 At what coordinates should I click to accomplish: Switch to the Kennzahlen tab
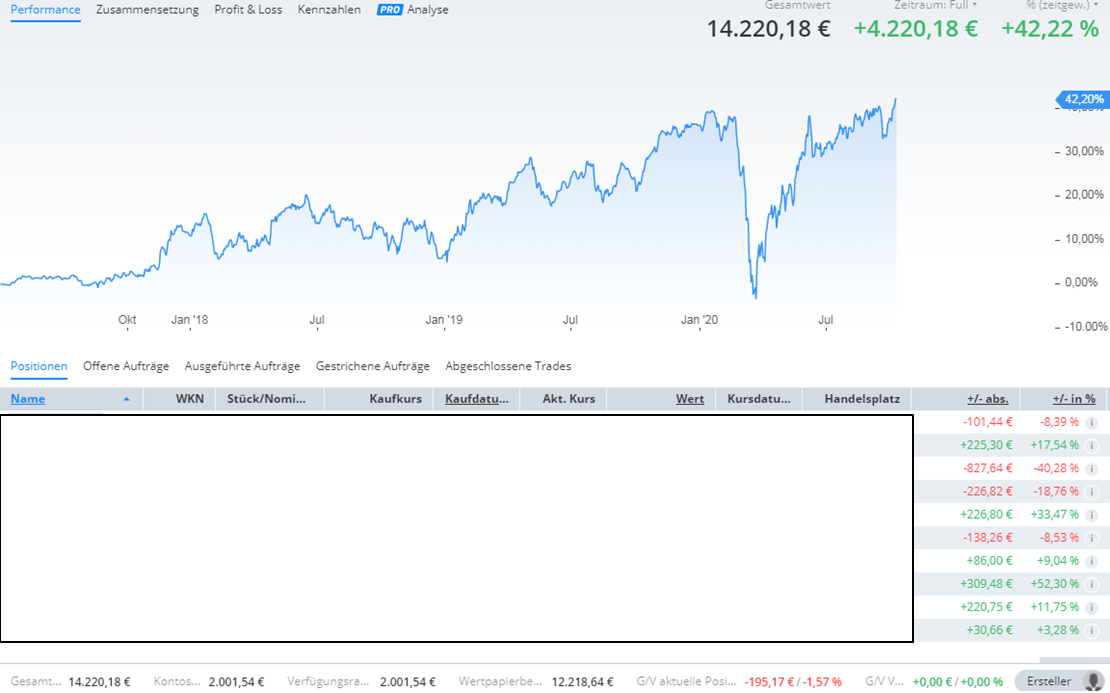(329, 10)
